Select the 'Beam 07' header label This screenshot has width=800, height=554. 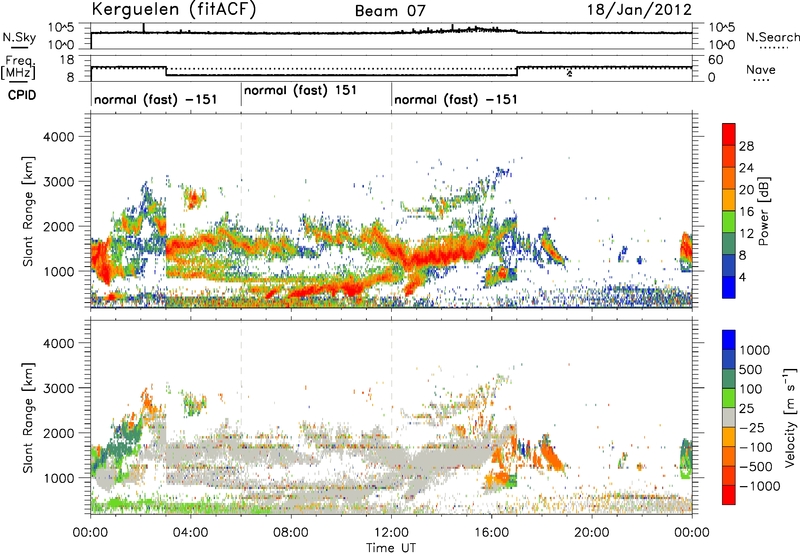[x=390, y=11]
